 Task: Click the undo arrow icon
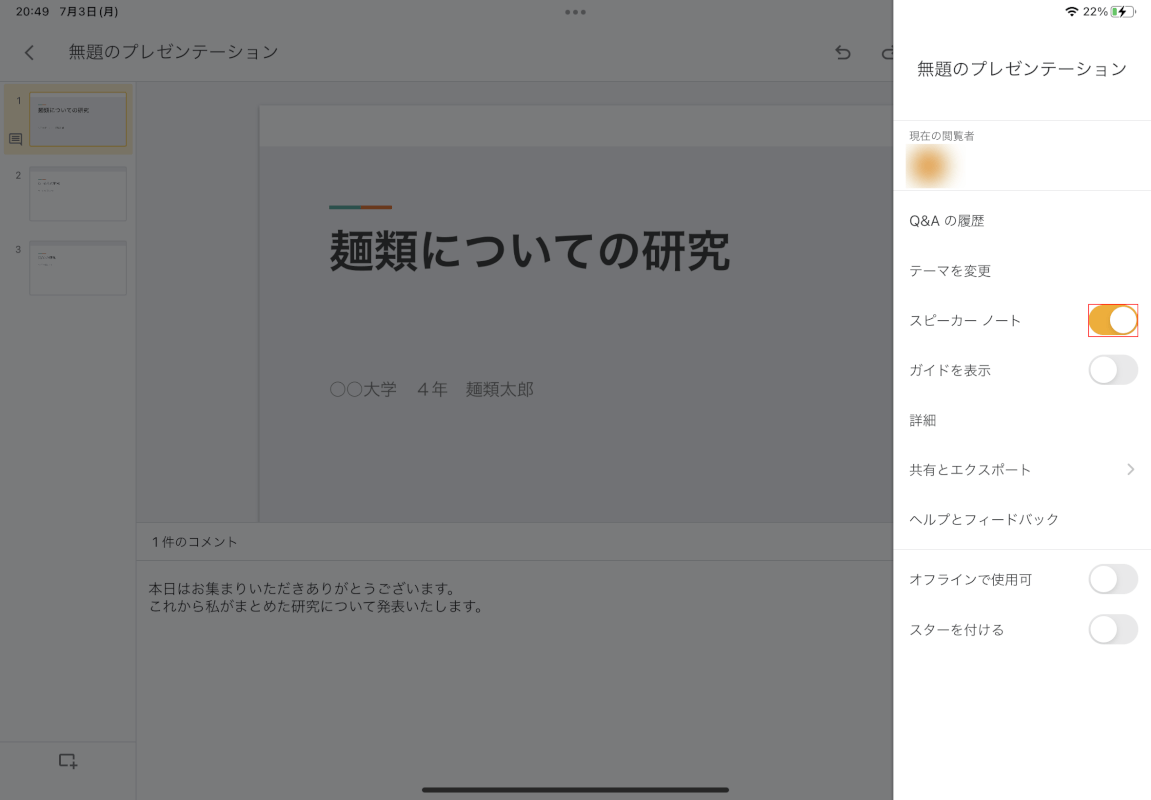843,52
